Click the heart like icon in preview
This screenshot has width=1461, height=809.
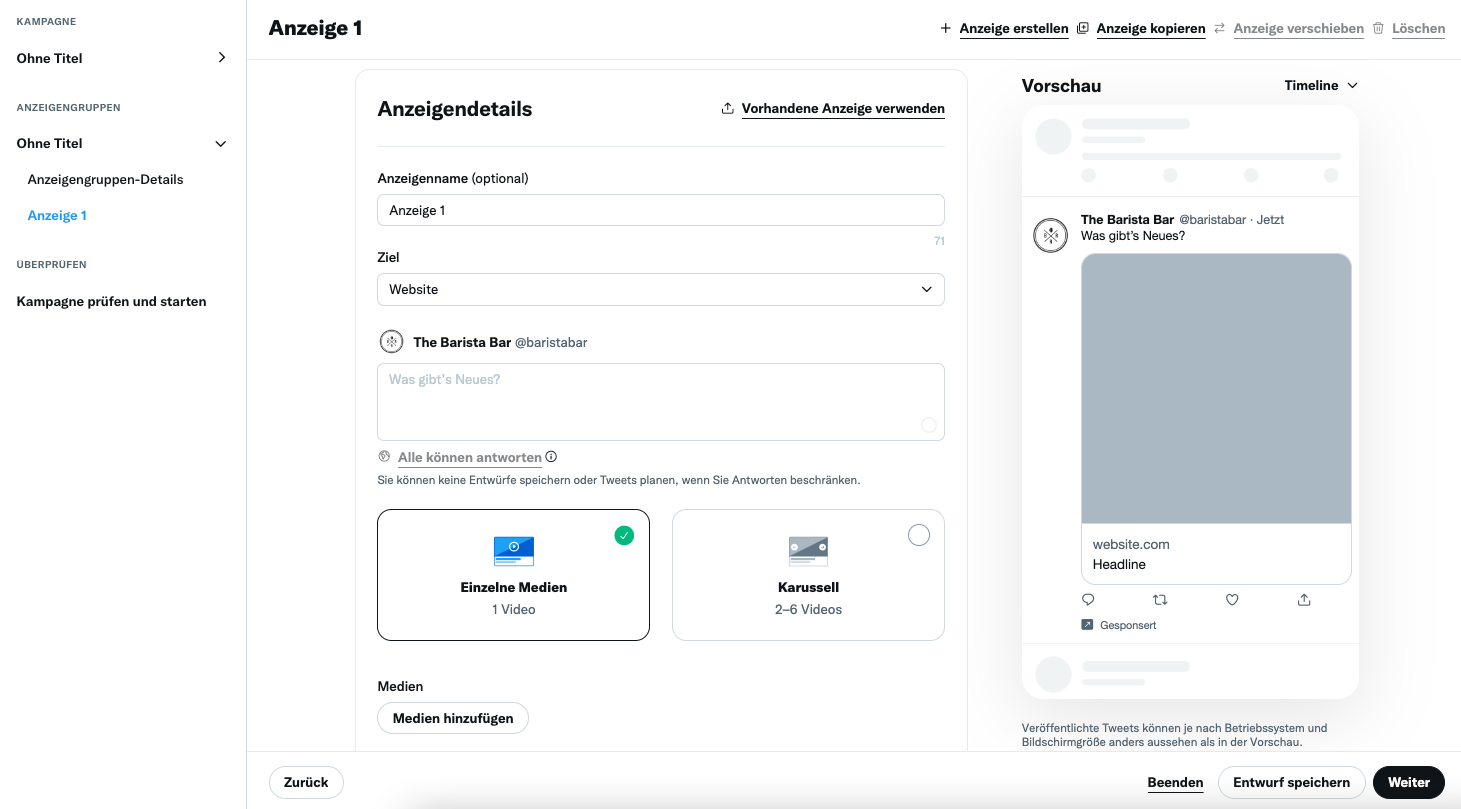[1232, 600]
